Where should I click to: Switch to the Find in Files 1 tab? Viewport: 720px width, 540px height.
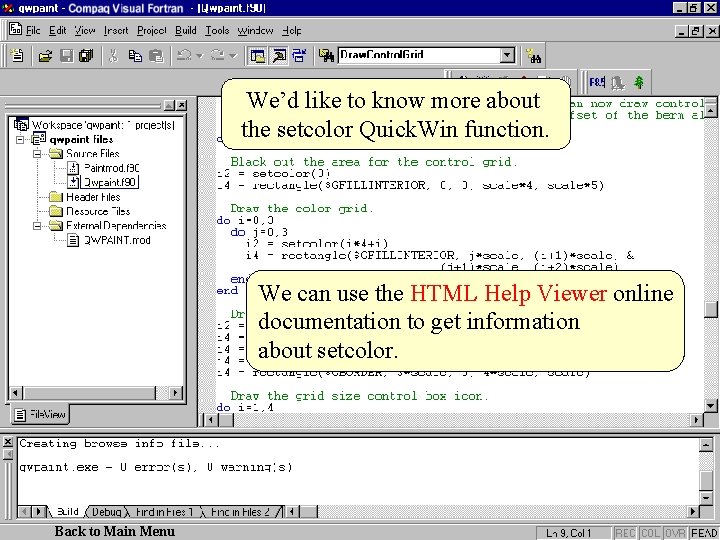pyautogui.click(x=164, y=512)
